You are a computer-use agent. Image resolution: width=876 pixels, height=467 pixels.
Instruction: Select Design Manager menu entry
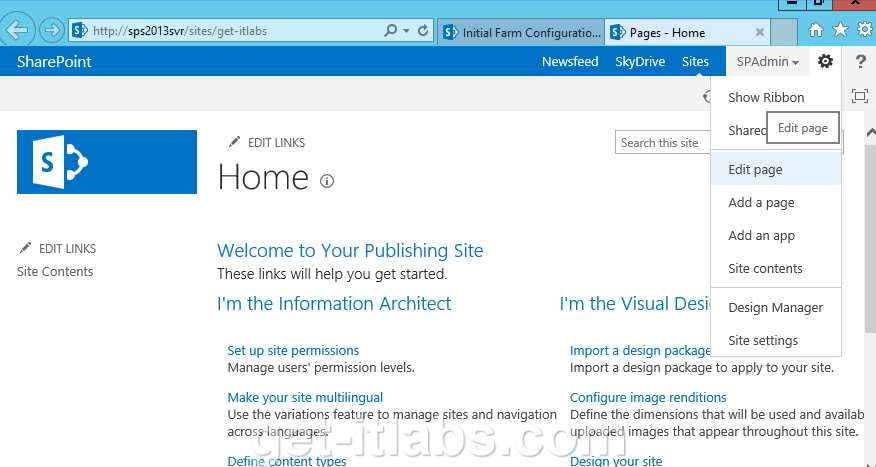(x=775, y=308)
